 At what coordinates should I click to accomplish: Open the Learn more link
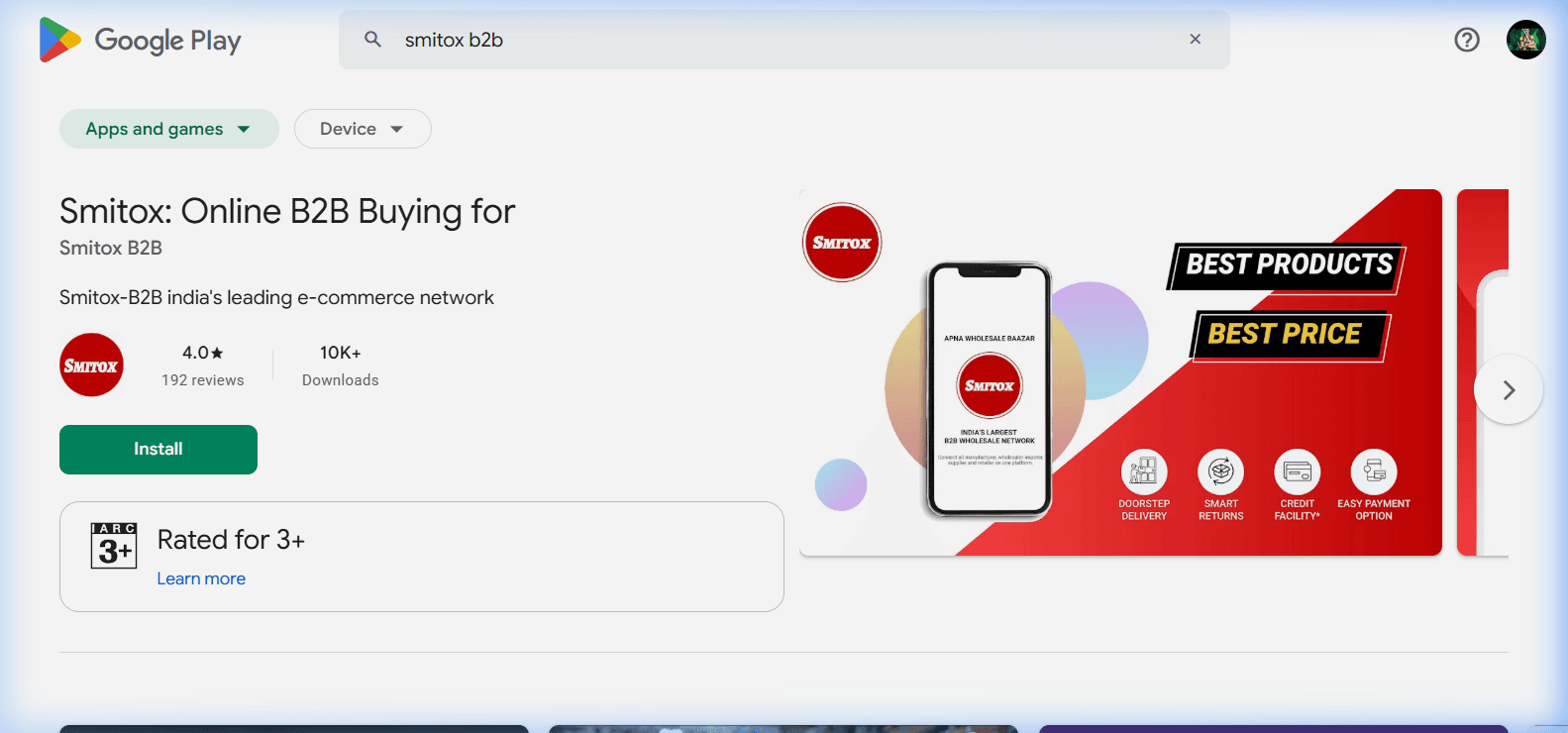click(201, 578)
